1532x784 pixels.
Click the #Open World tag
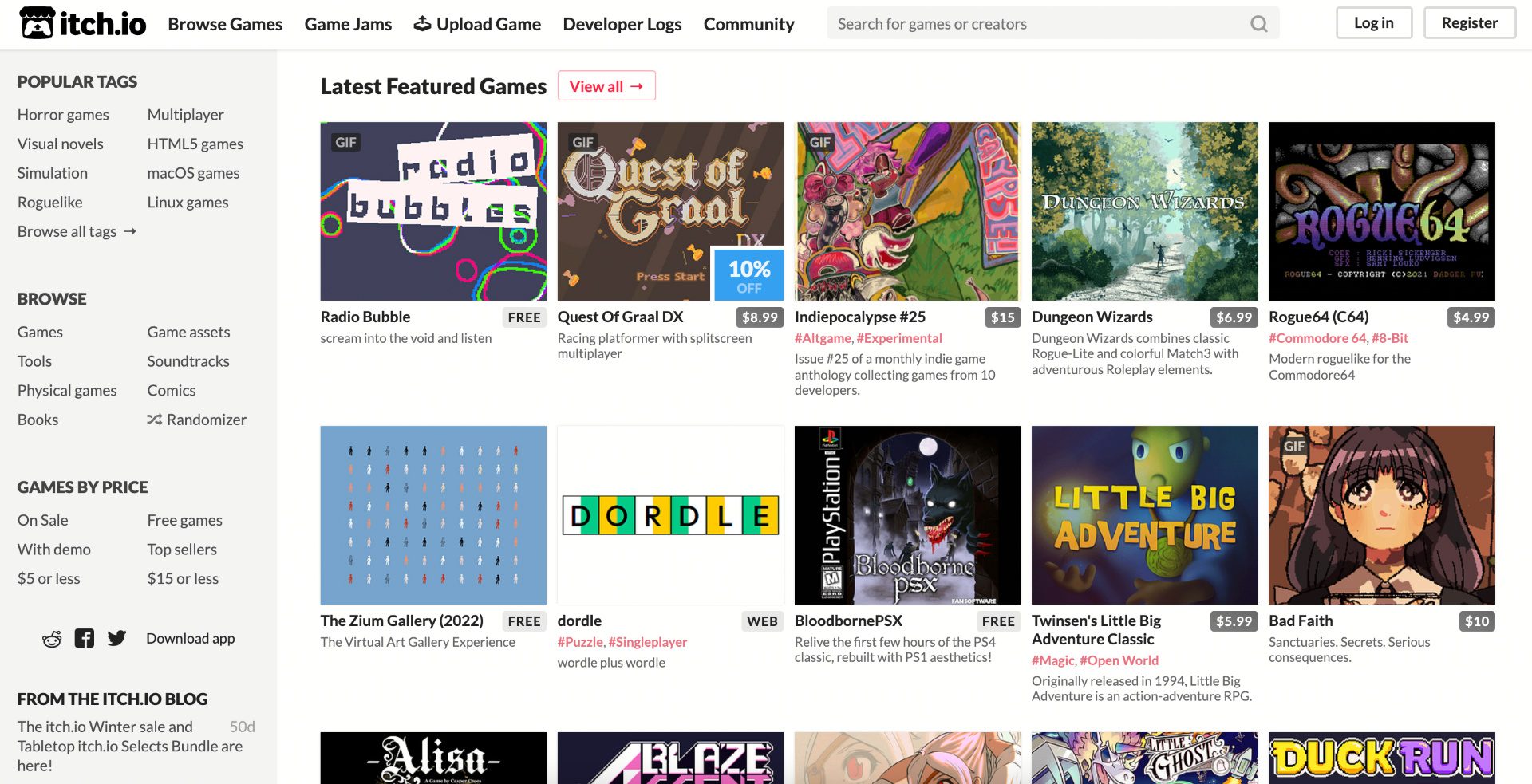tap(1119, 660)
